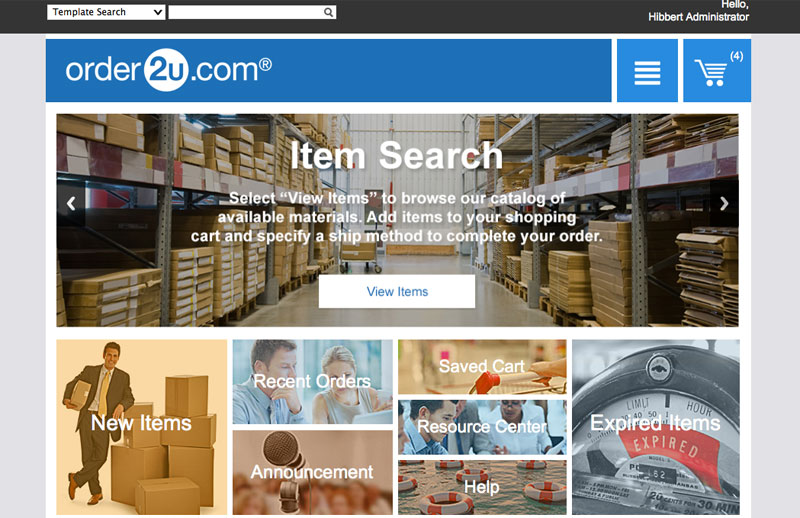Open the hamburger menu icon
Image resolution: width=800 pixels, height=518 pixels.
tap(647, 71)
